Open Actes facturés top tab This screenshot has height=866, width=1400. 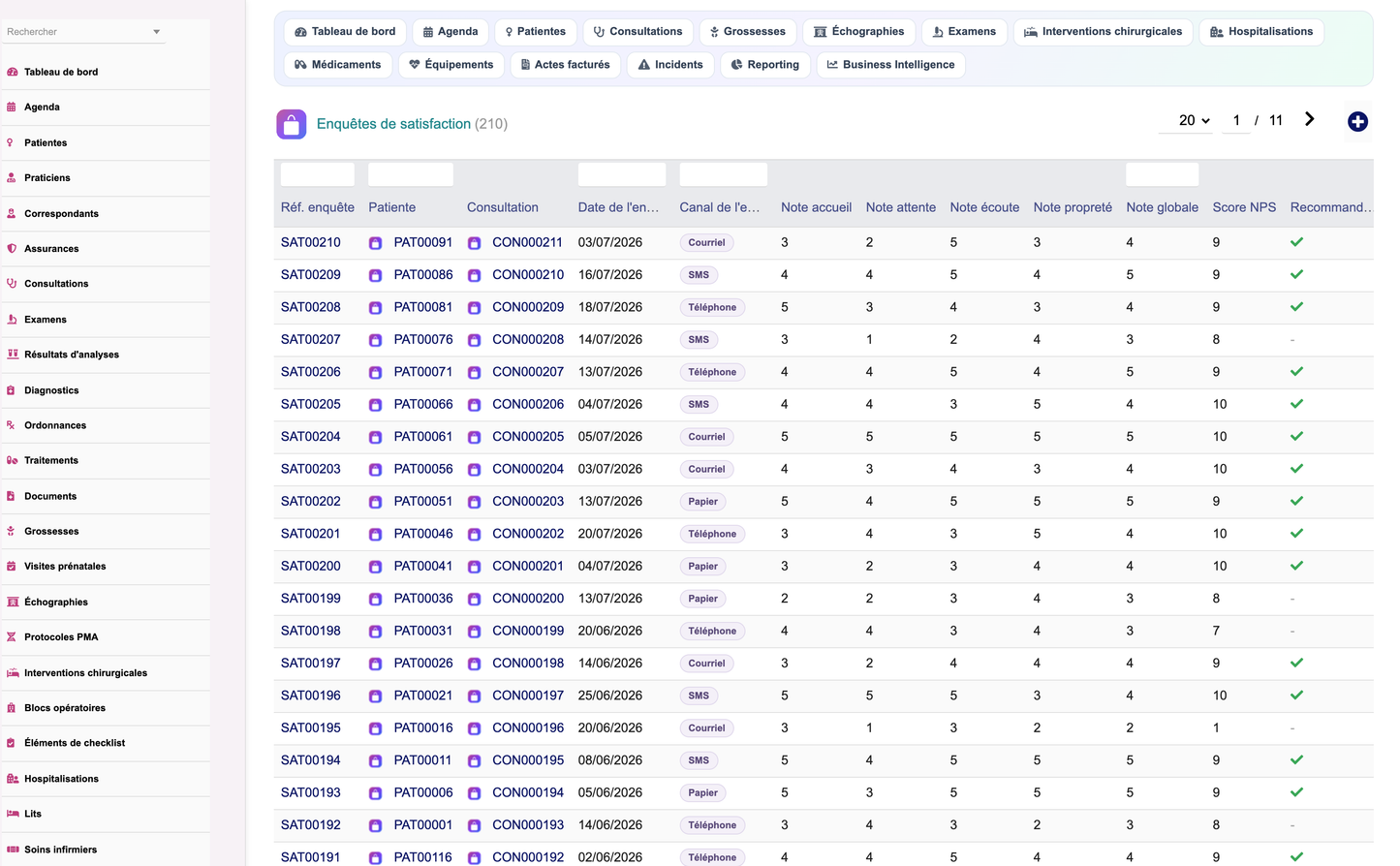click(565, 65)
